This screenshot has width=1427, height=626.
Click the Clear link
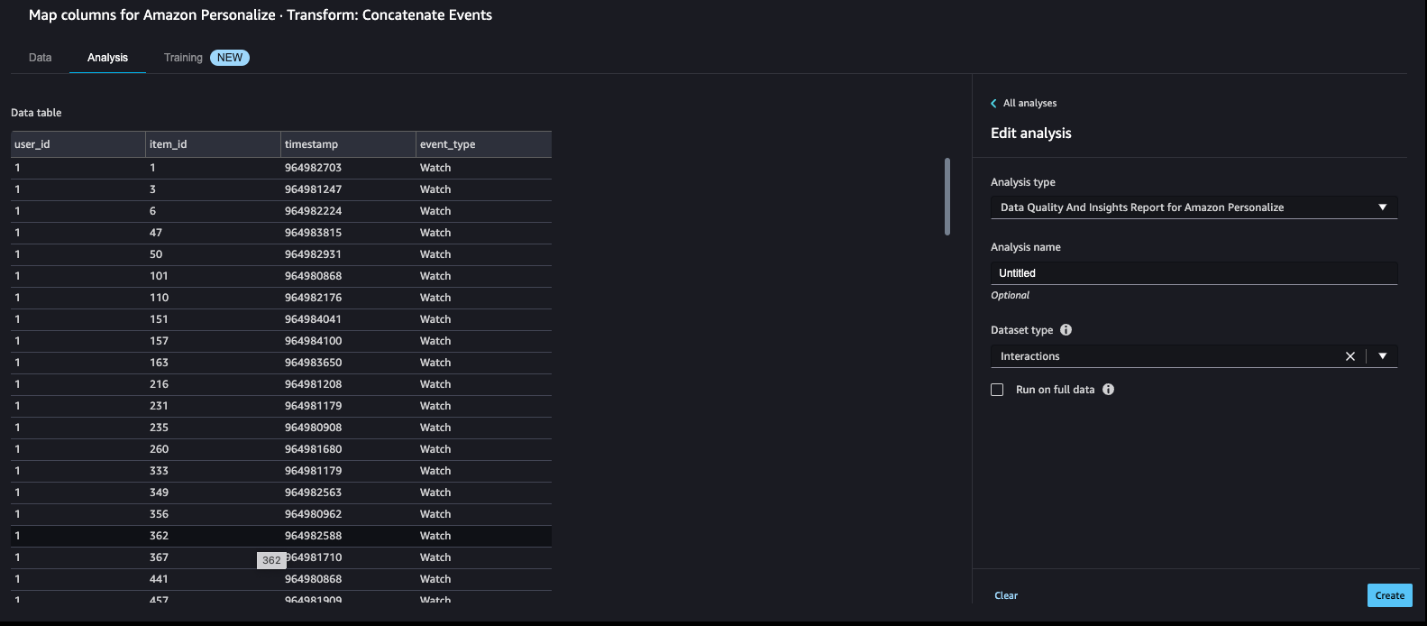(x=1006, y=596)
